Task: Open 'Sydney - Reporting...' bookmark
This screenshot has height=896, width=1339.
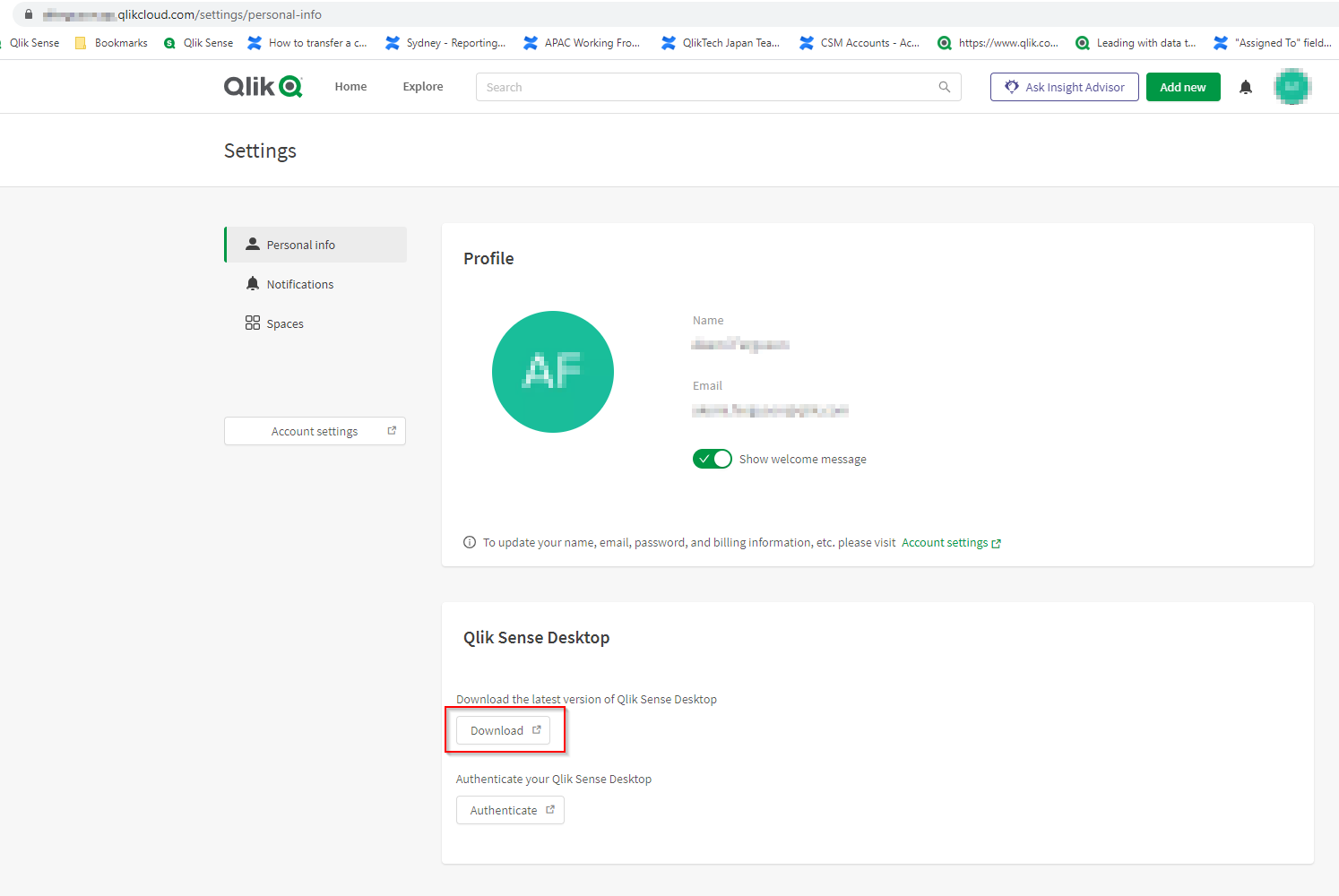Action: [x=445, y=43]
